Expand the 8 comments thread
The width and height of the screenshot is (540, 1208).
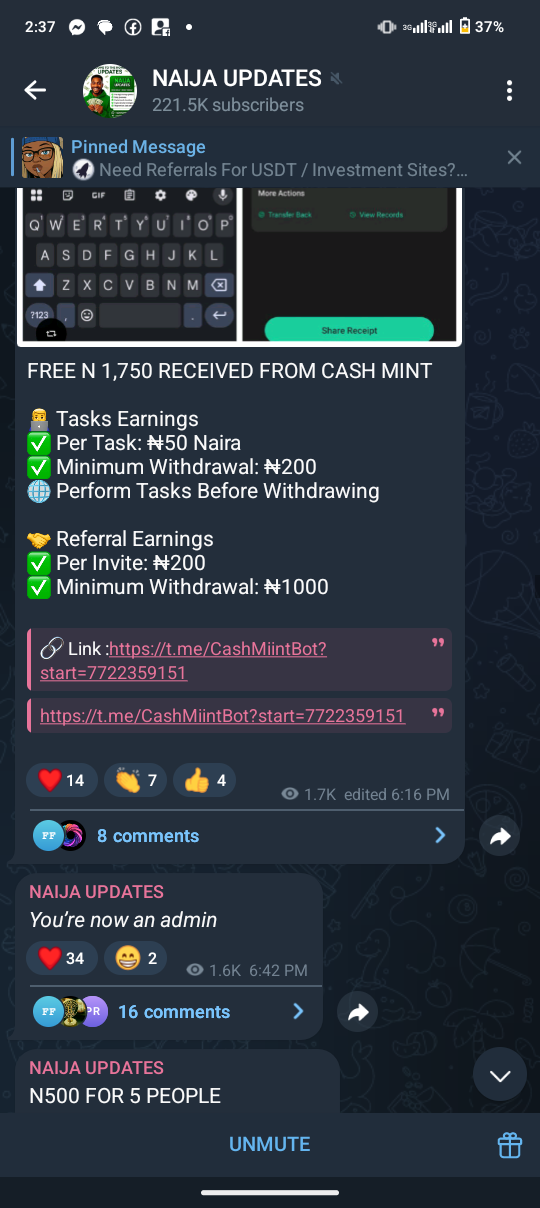240,835
